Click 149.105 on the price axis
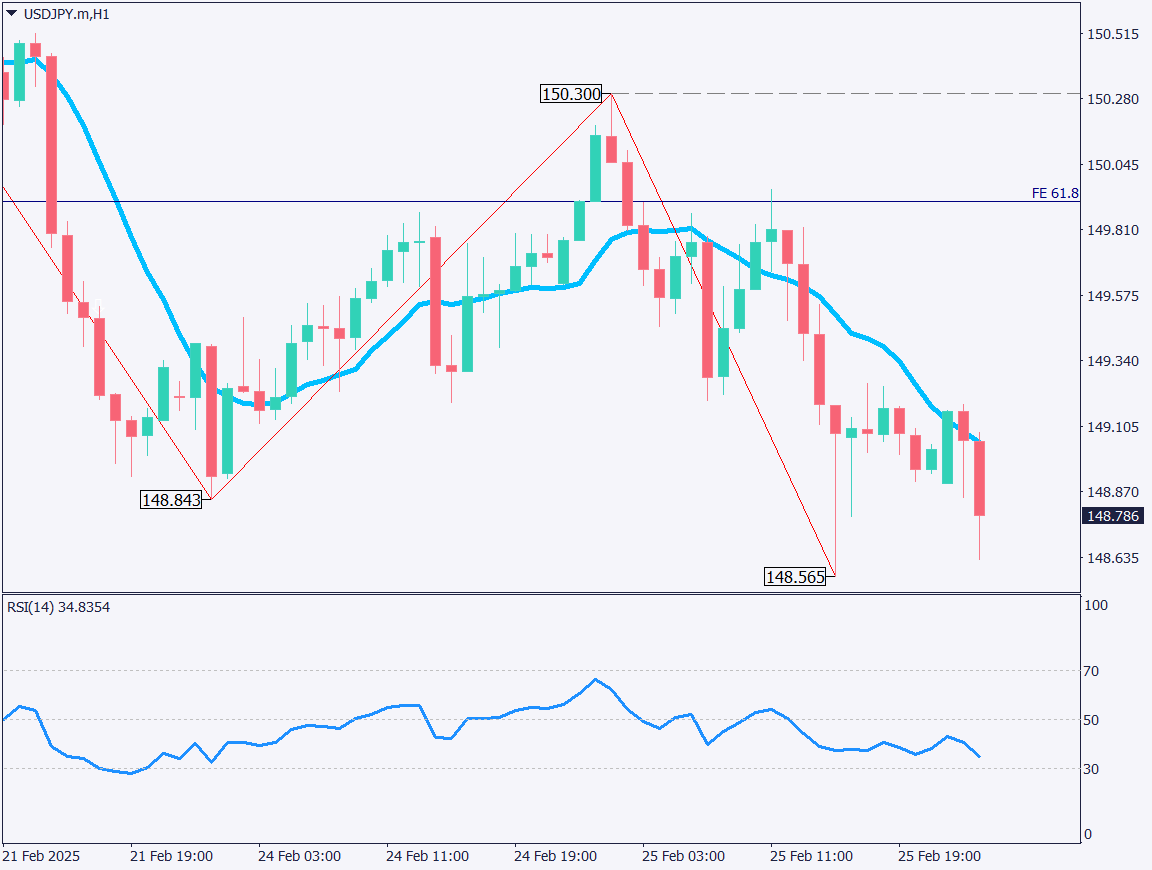Image resolution: width=1152 pixels, height=870 pixels. click(1112, 427)
